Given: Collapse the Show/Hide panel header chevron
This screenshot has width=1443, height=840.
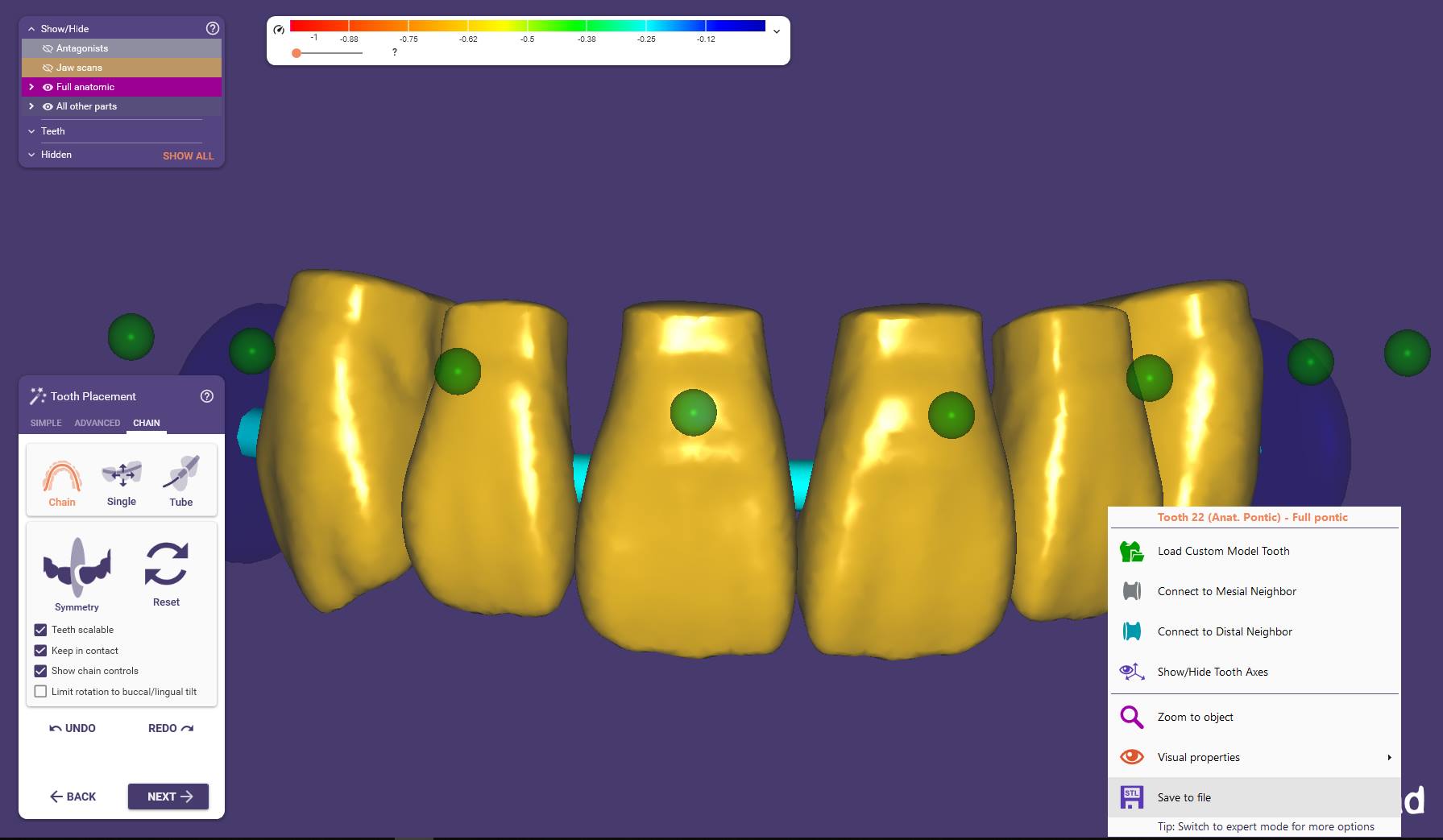Looking at the screenshot, I should click(x=31, y=29).
